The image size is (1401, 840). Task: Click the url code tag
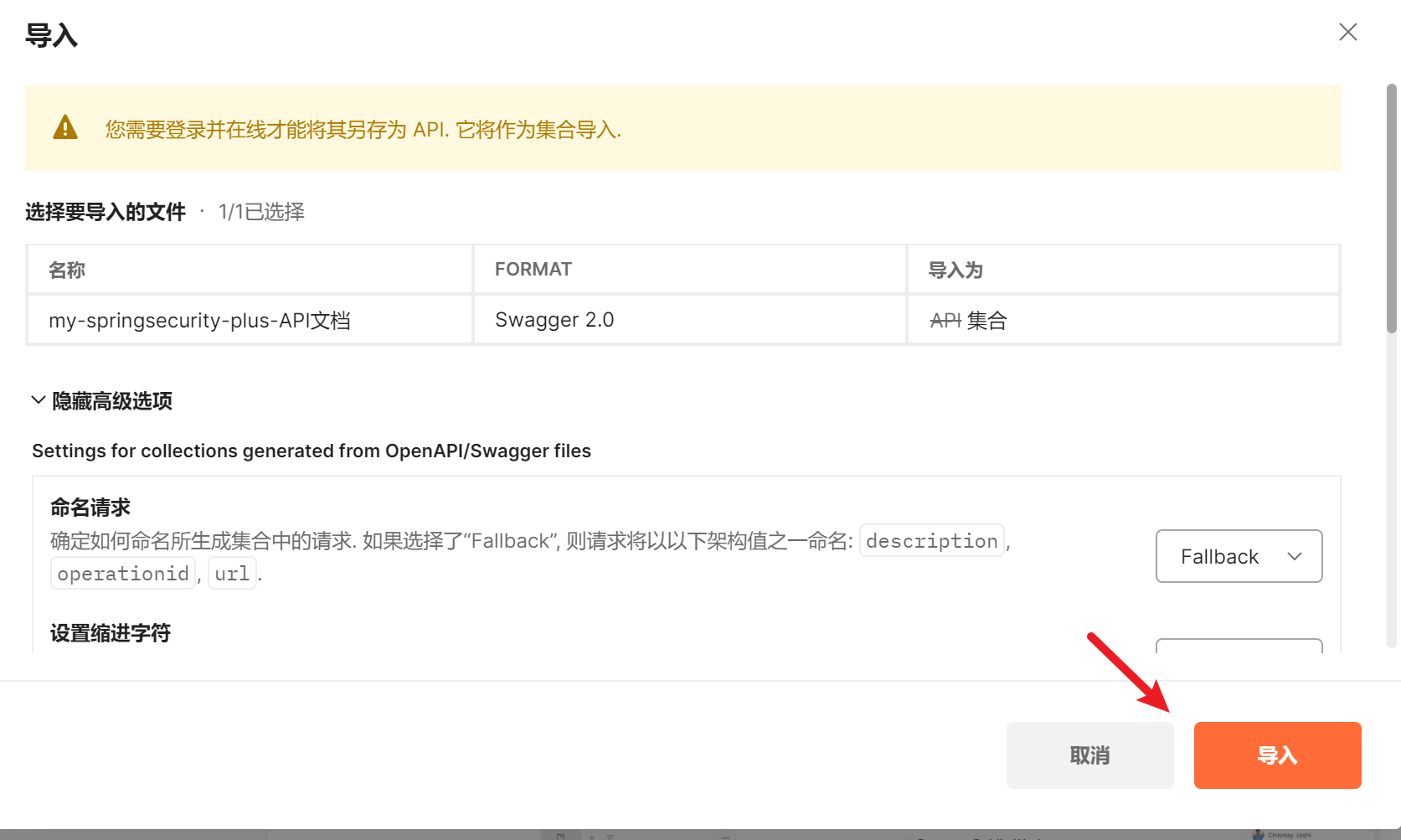point(232,574)
